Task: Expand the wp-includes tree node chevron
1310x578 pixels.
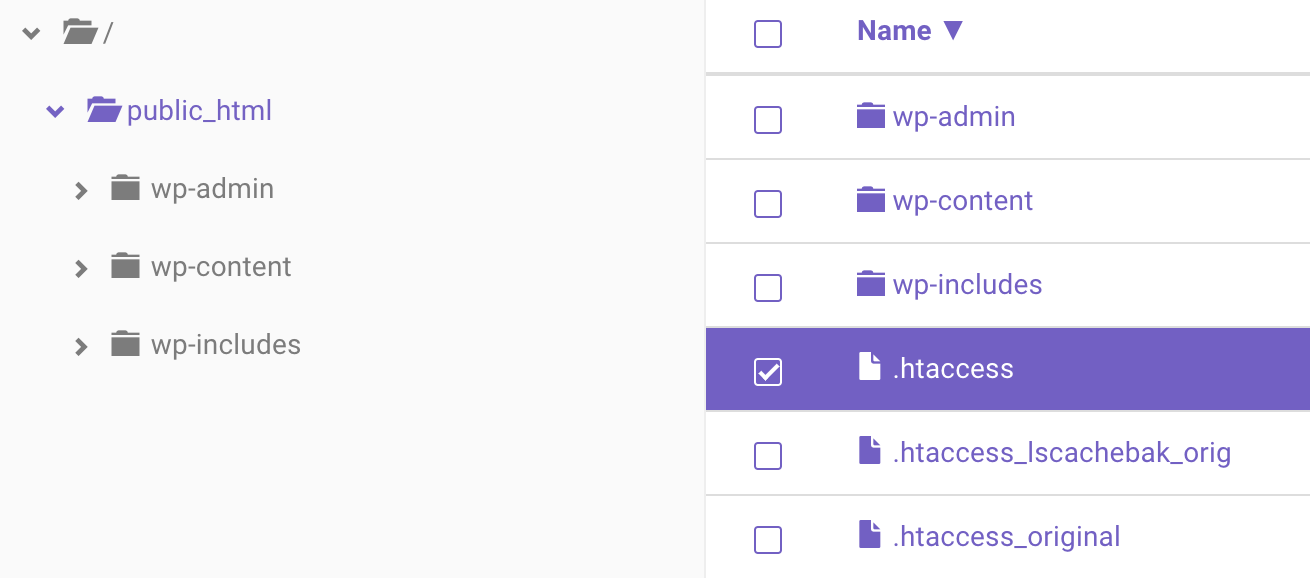Action: [x=81, y=346]
